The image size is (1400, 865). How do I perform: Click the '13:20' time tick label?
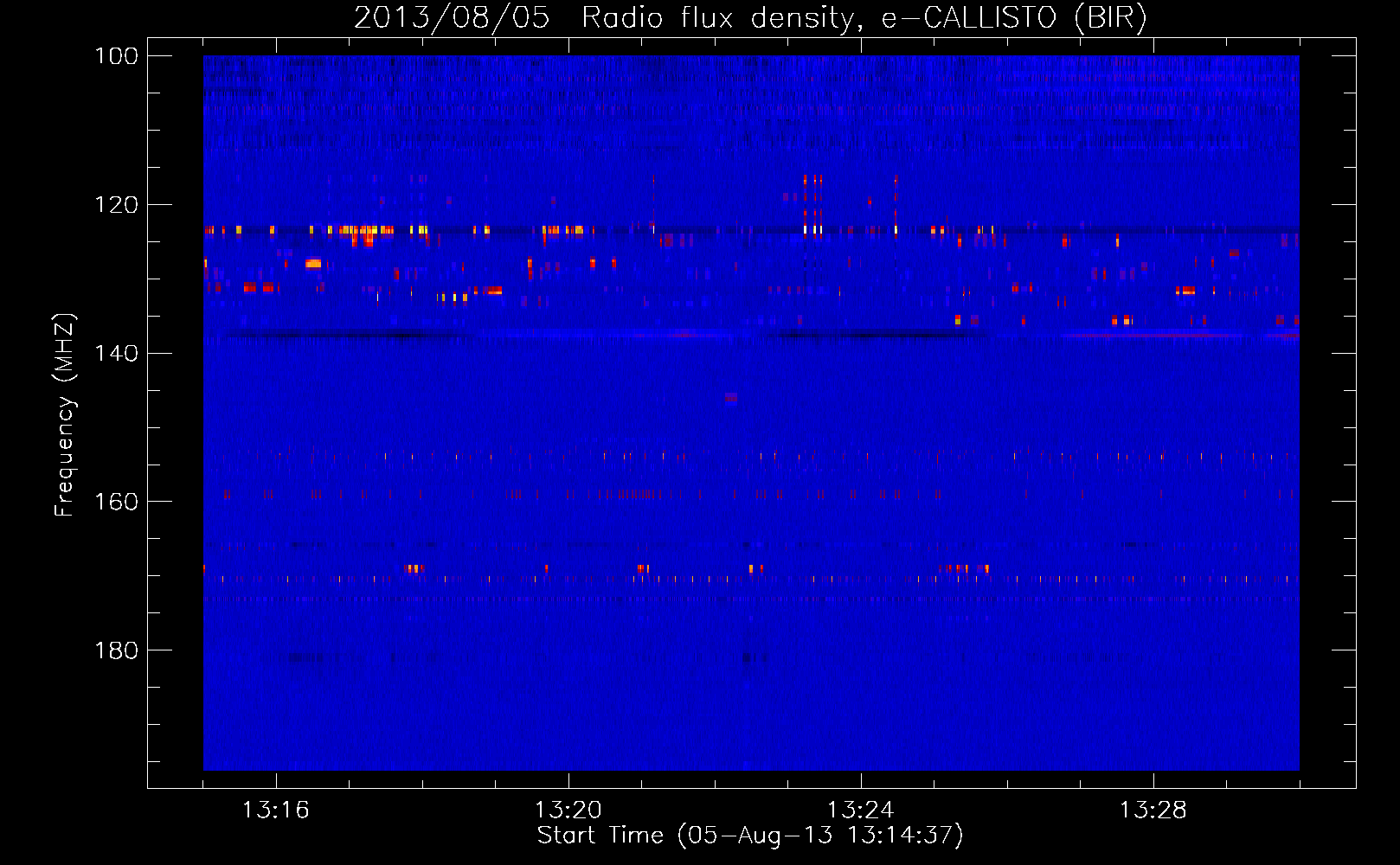568,811
